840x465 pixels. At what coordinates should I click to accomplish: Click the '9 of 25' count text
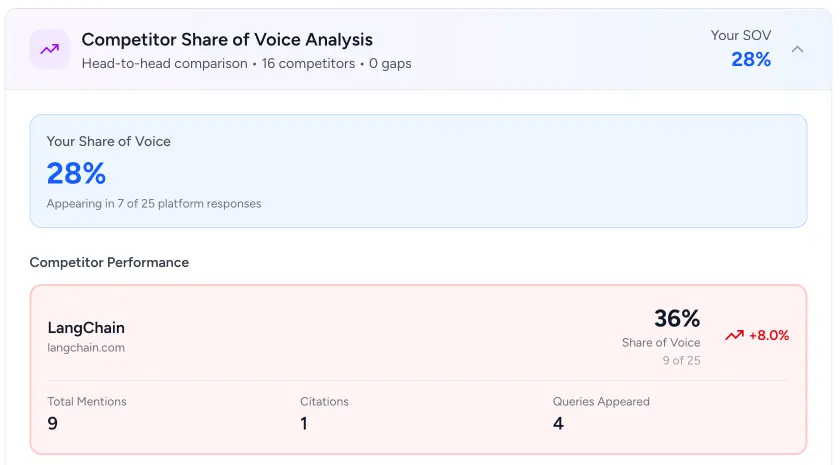click(681, 361)
